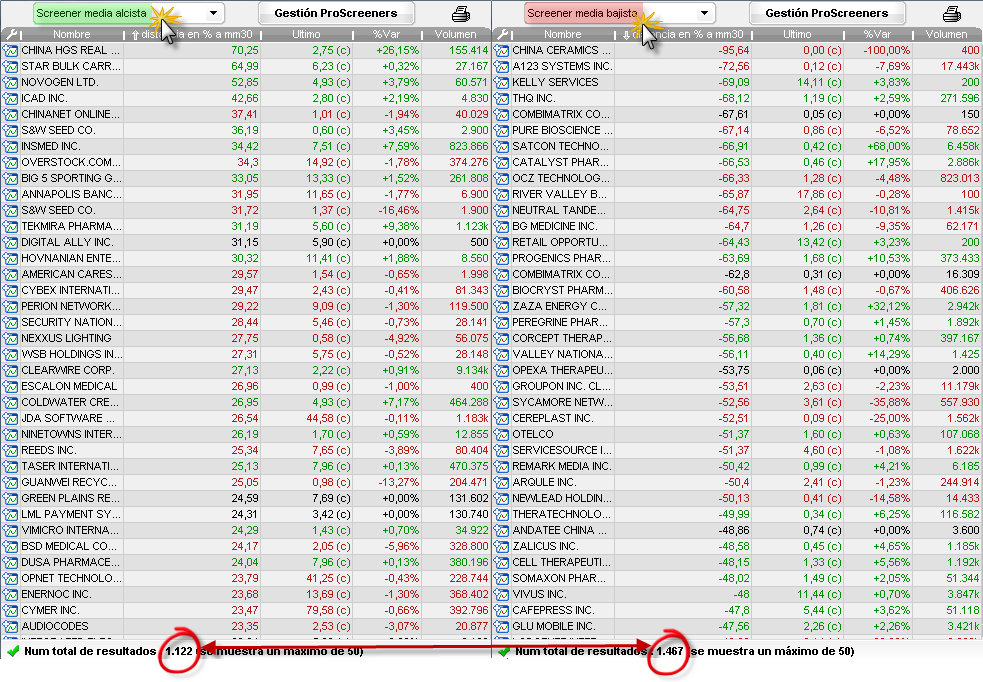Sort right panel by Volumen column
Image resolution: width=983 pixels, height=682 pixels.
click(x=947, y=34)
